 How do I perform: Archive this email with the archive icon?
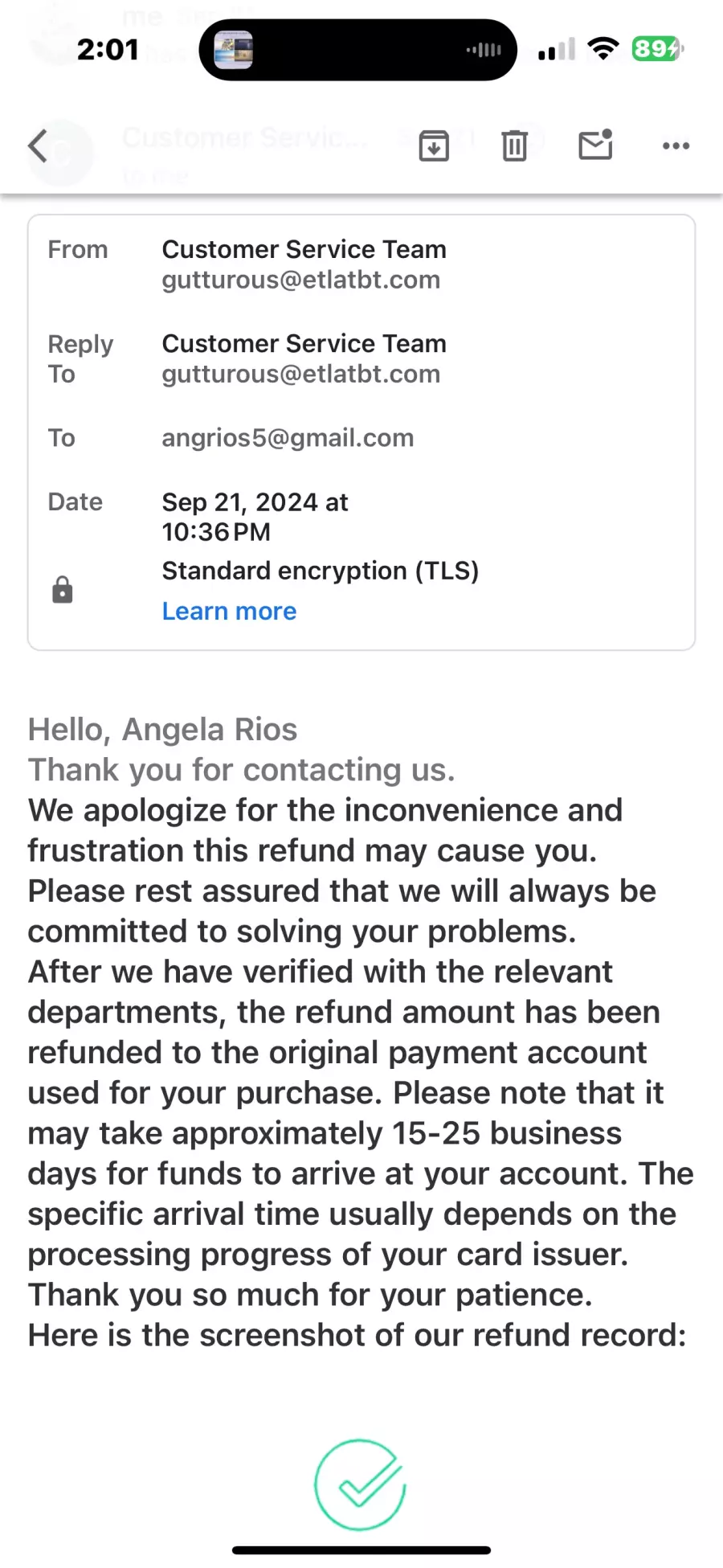point(434,145)
